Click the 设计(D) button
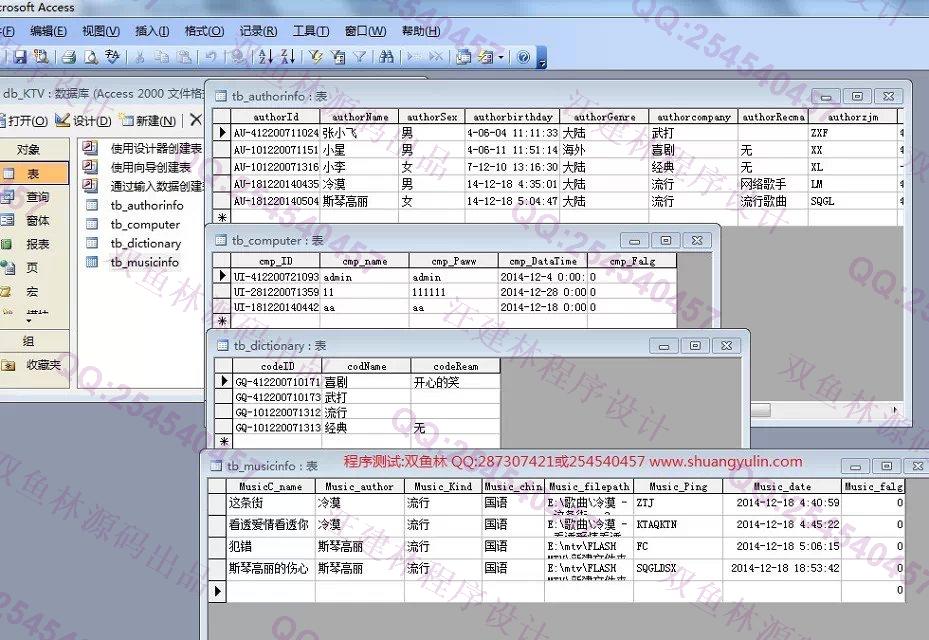Viewport: 929px width, 640px height. point(84,121)
